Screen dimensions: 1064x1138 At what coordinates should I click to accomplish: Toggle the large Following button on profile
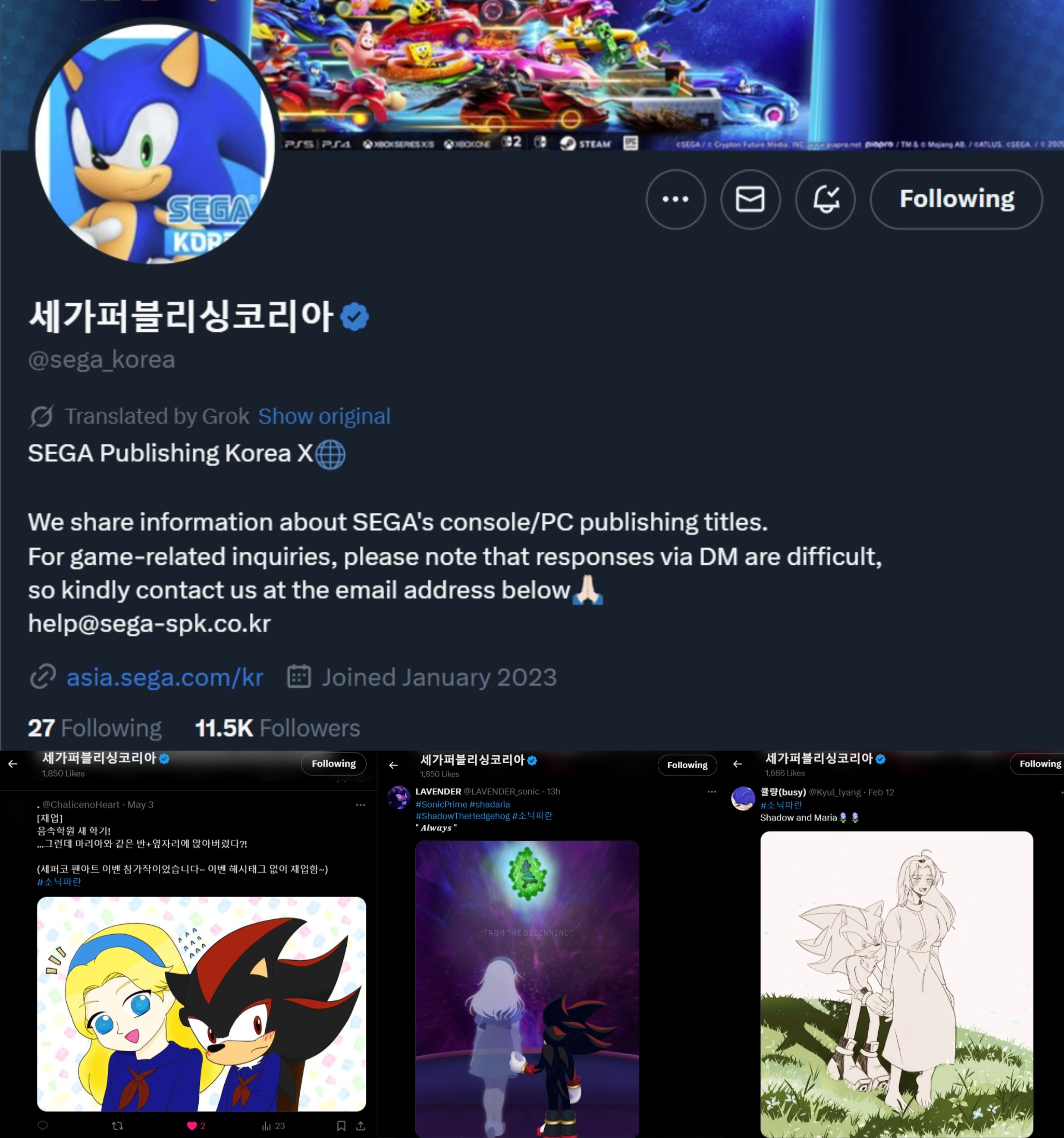click(957, 199)
